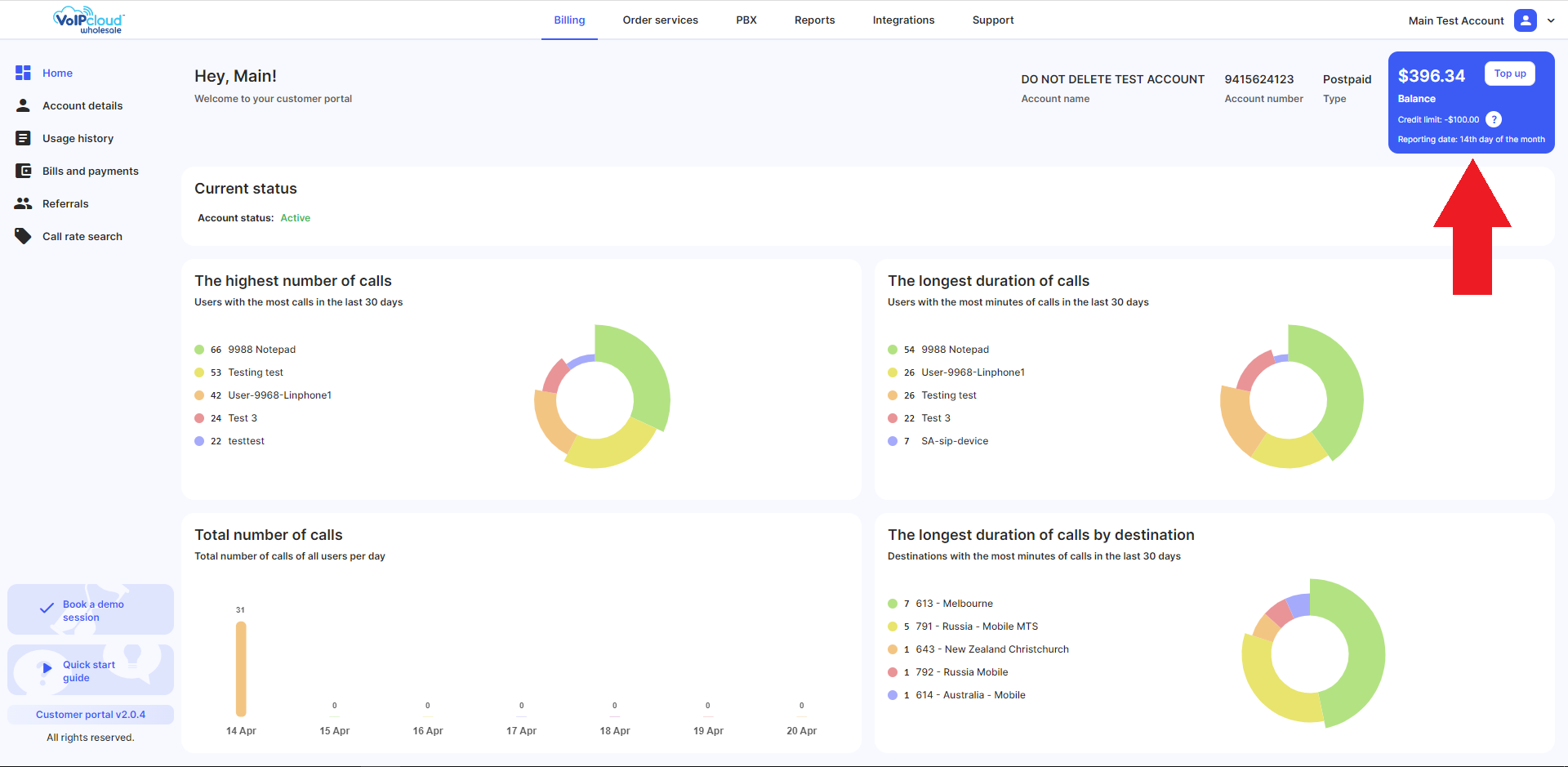The image size is (1568, 767).
Task: Click the Usage history list icon
Action: (23, 138)
